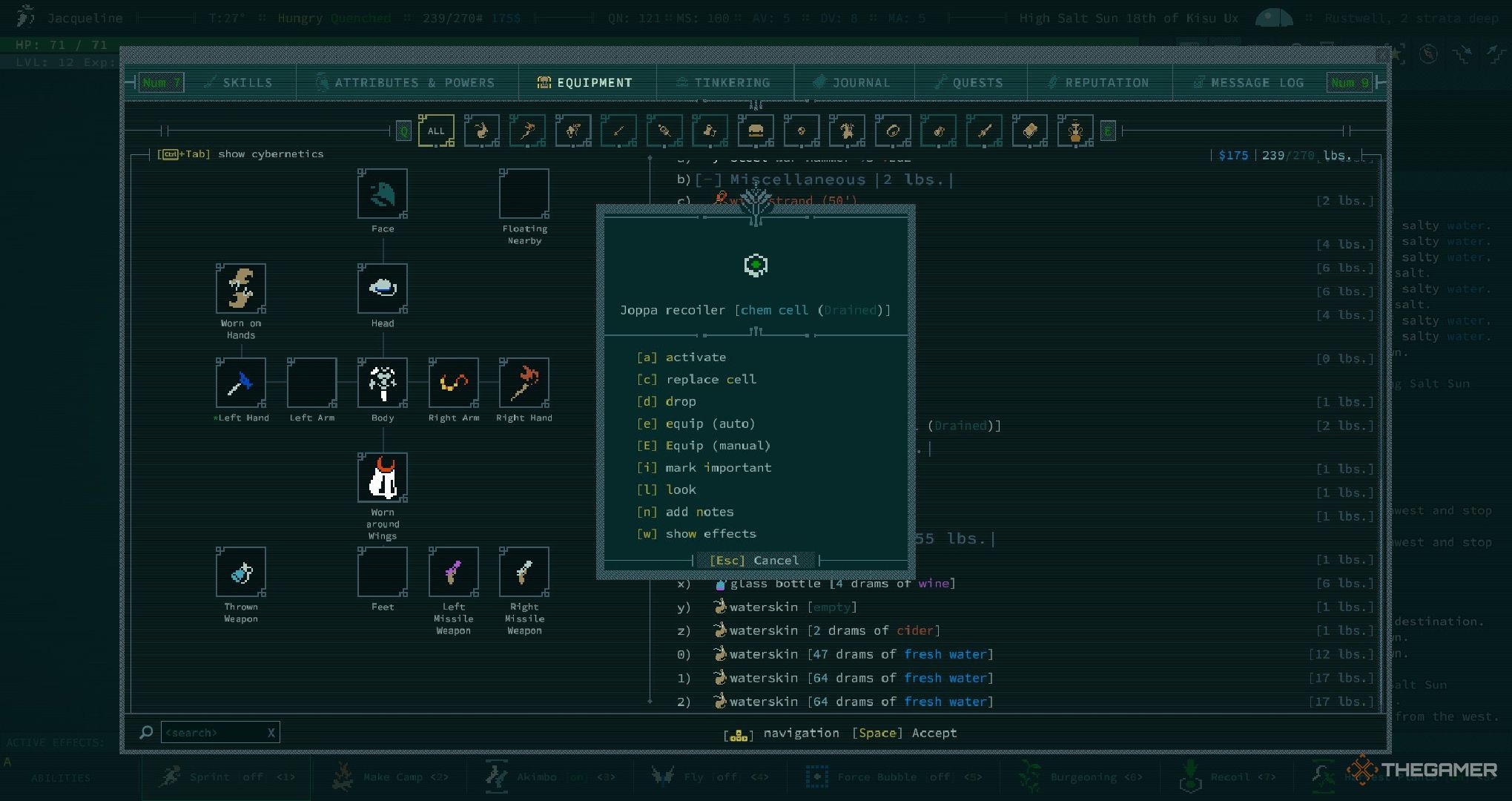Viewport: 1512px width, 801px height.
Task: Filter inventory by the injector syringe icon
Action: pos(664,131)
